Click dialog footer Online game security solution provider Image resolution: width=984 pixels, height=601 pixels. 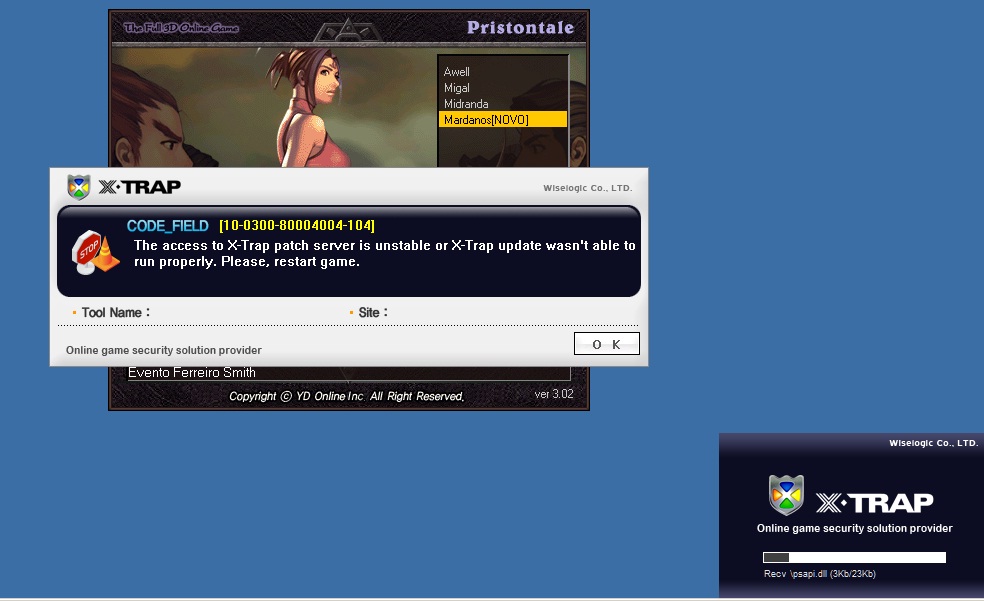[x=164, y=350]
